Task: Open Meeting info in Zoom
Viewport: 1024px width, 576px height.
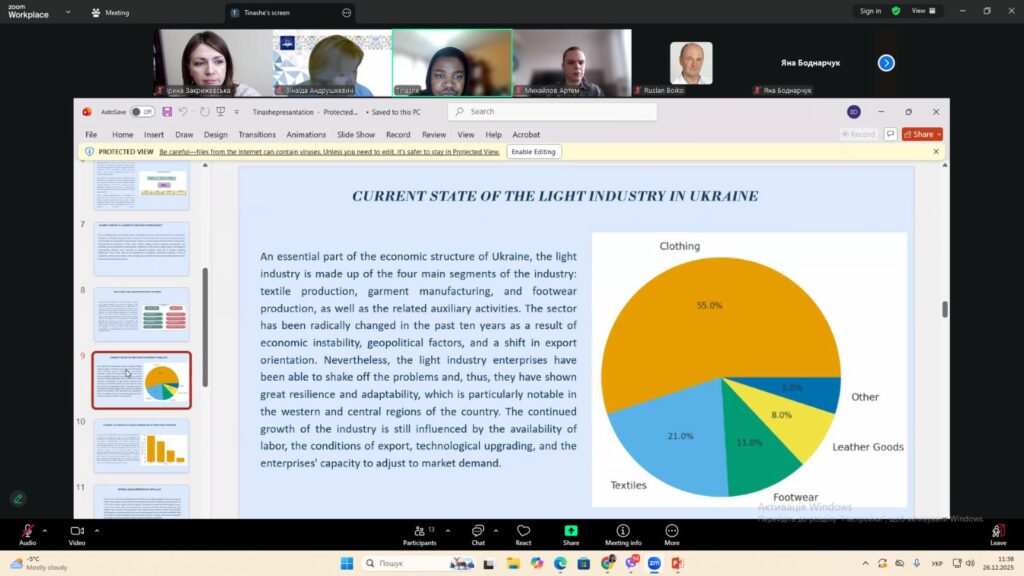Action: click(x=623, y=531)
